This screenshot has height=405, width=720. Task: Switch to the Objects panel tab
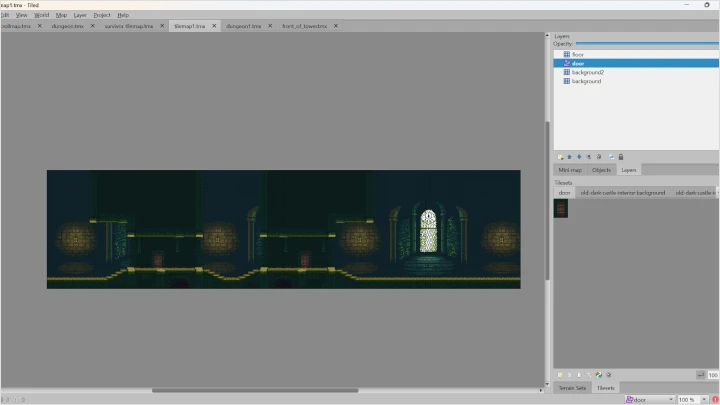(601, 170)
